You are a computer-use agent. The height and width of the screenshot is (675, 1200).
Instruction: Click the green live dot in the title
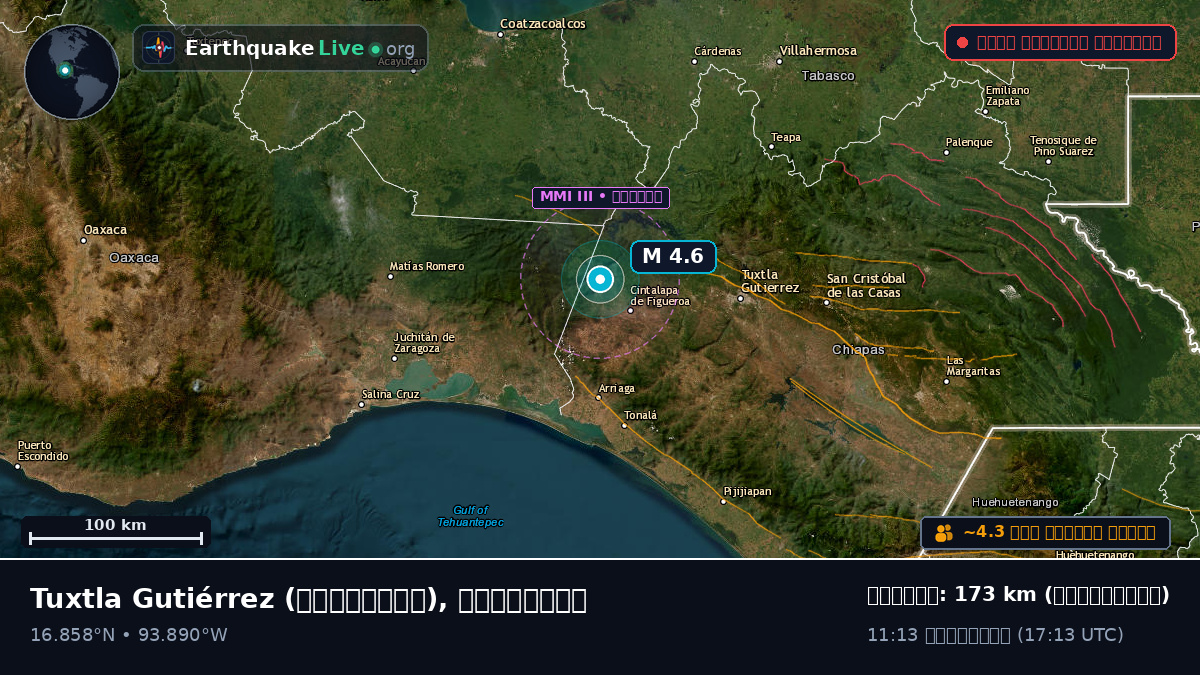tap(375, 49)
